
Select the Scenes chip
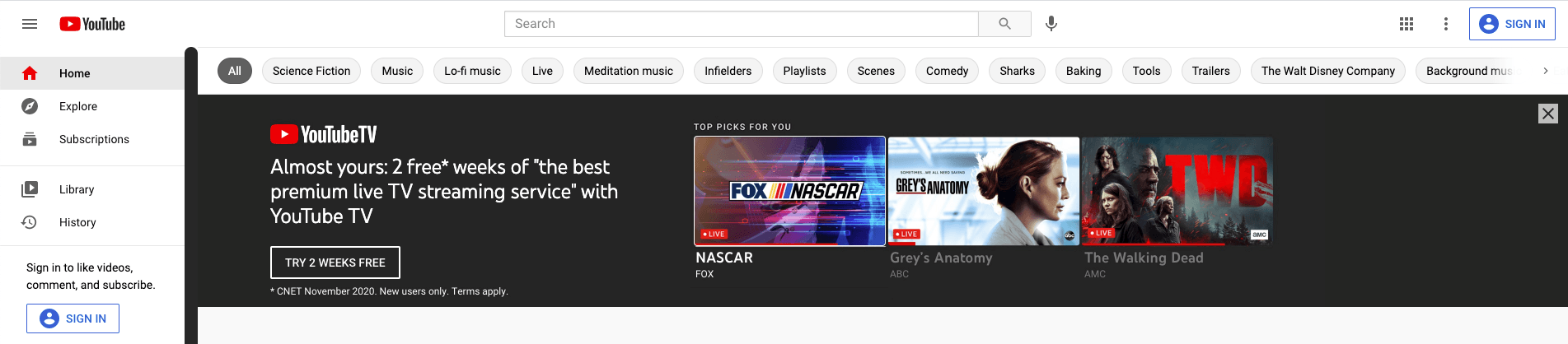(x=876, y=71)
